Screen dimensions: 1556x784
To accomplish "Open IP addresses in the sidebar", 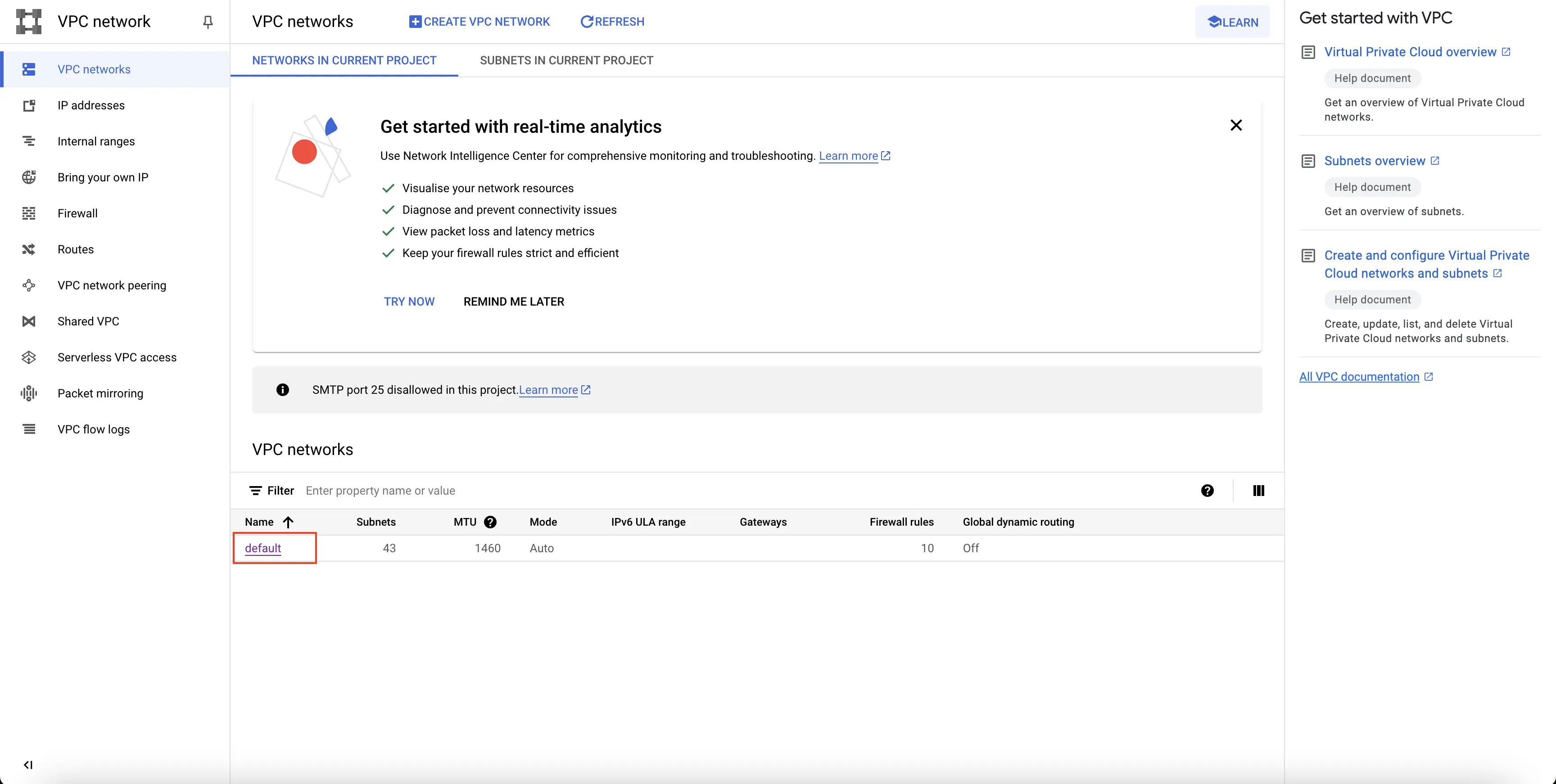I will click(90, 106).
